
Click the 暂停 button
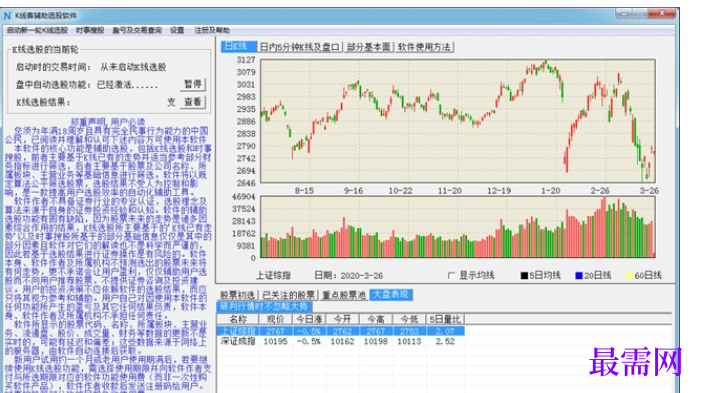point(193,85)
